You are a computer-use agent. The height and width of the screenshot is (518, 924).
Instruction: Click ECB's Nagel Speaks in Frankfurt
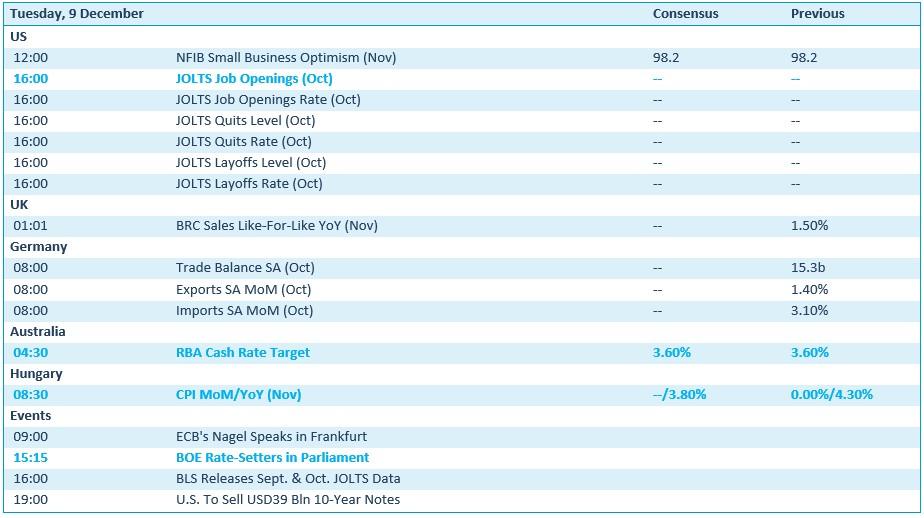point(271,436)
